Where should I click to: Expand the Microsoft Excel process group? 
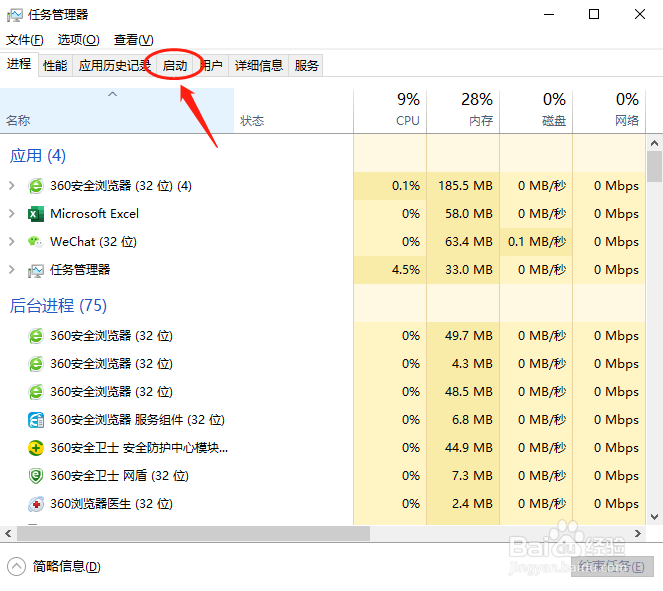pos(12,214)
